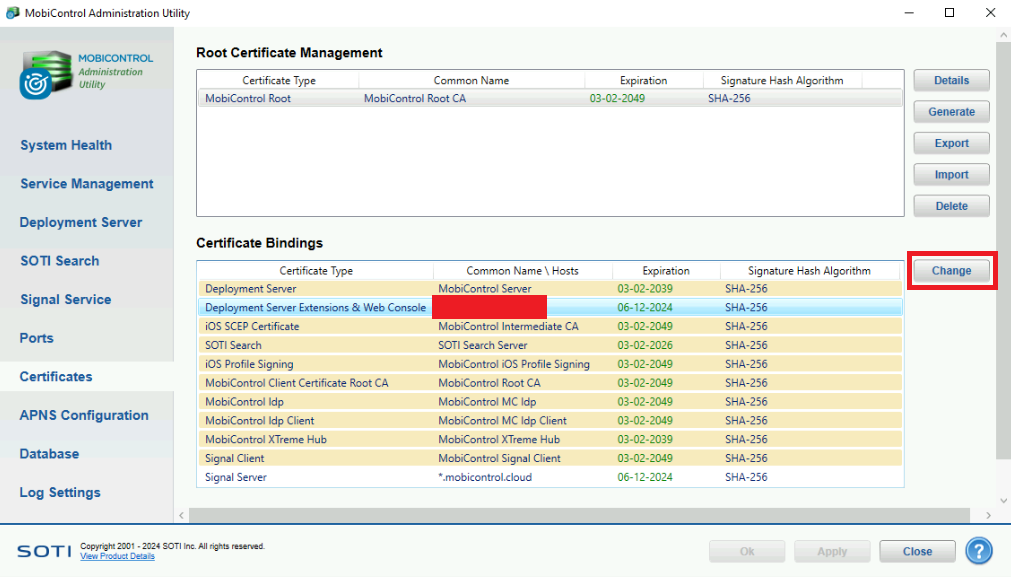Click Bindings Certificate Type column header
This screenshot has width=1011, height=577.
pyautogui.click(x=316, y=271)
